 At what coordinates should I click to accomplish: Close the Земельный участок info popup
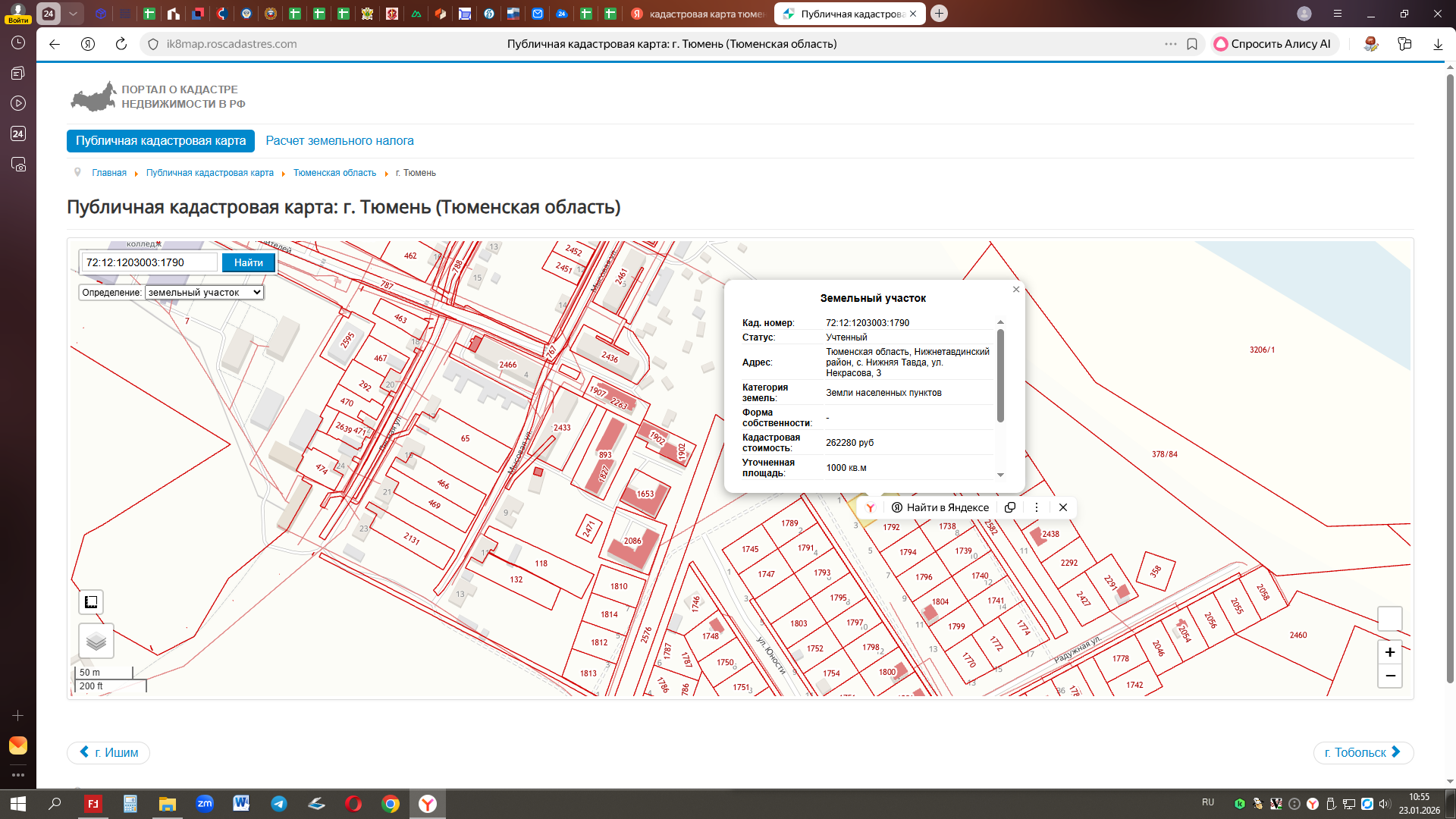click(x=1016, y=290)
